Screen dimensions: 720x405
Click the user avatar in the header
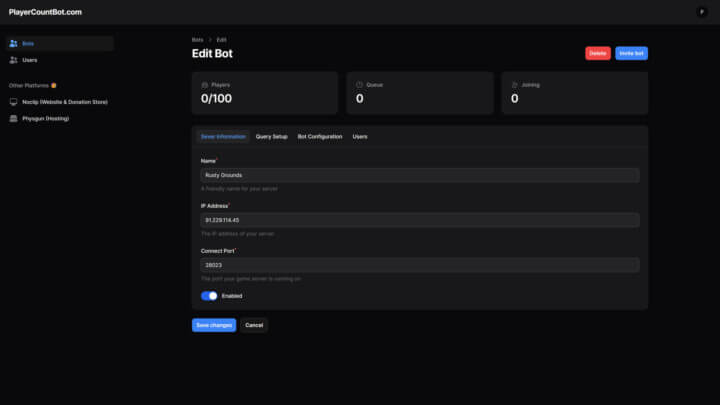pos(702,12)
